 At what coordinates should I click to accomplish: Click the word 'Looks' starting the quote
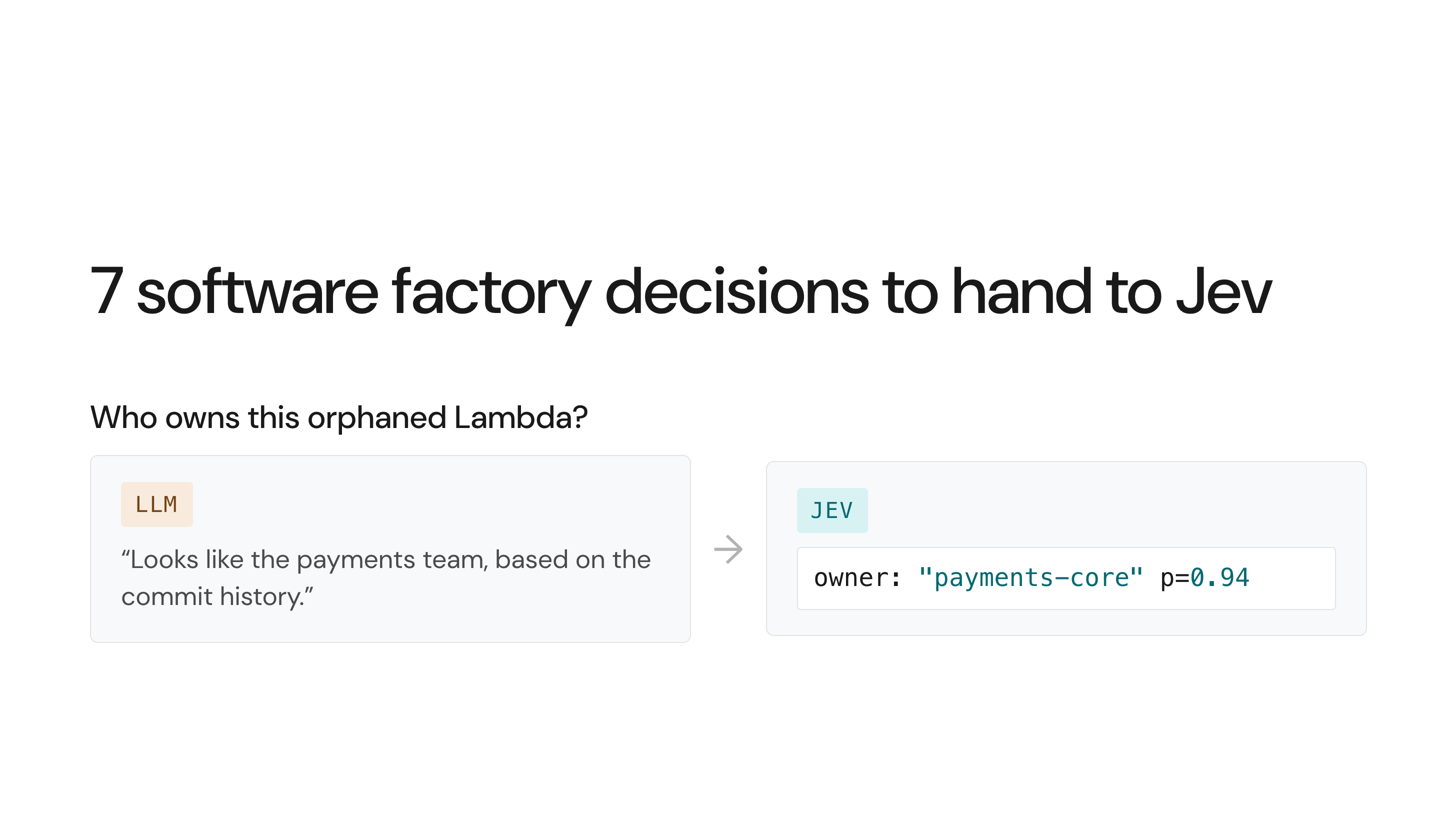coord(164,559)
